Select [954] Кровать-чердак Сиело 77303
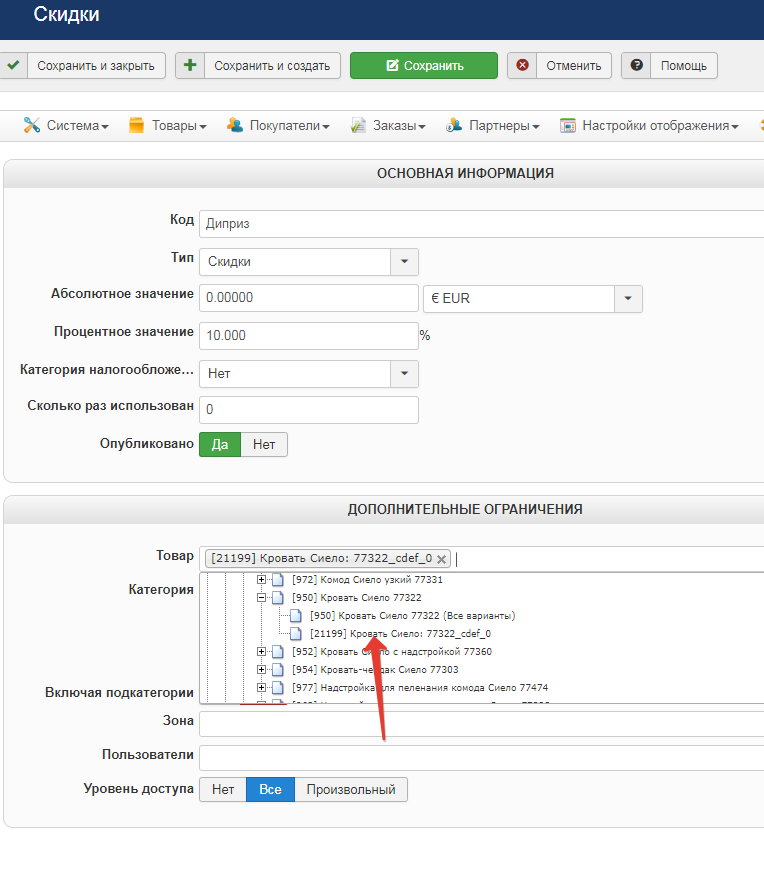 tap(375, 670)
